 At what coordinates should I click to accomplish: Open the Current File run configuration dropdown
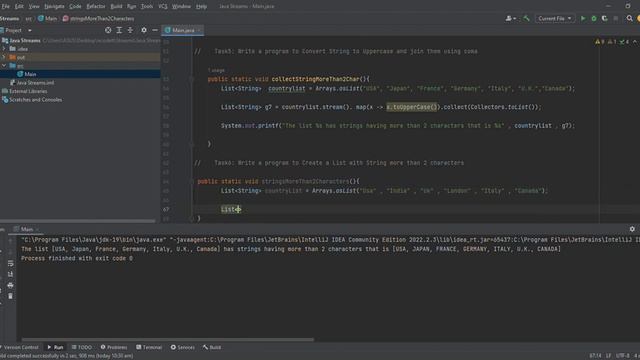(x=555, y=18)
